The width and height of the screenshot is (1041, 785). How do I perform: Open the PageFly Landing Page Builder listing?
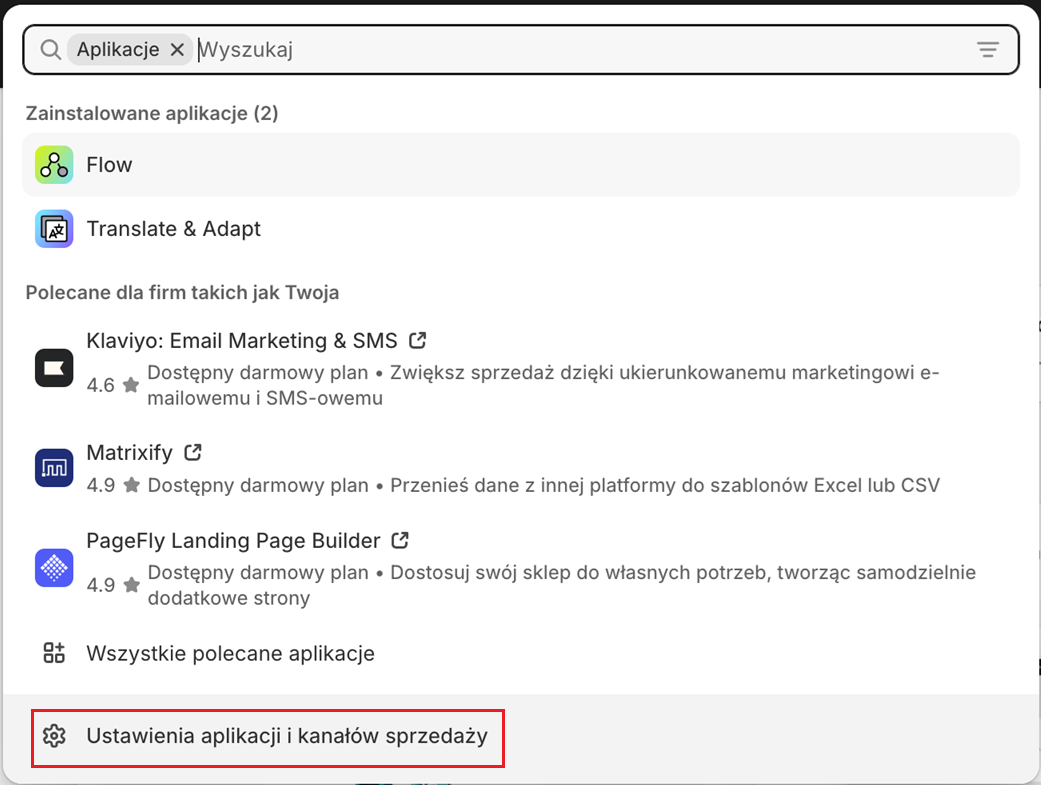[233, 541]
